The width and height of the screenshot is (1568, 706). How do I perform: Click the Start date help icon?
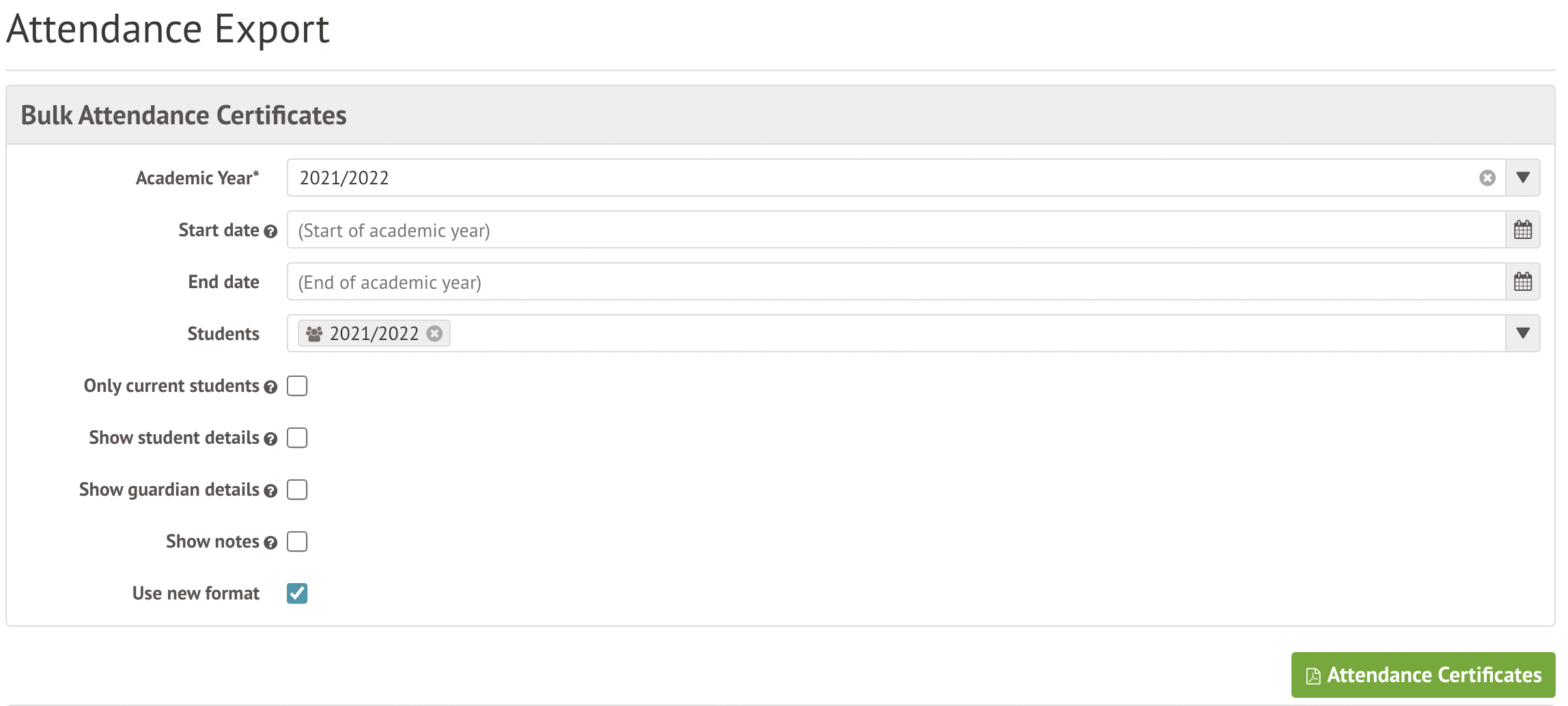[270, 231]
